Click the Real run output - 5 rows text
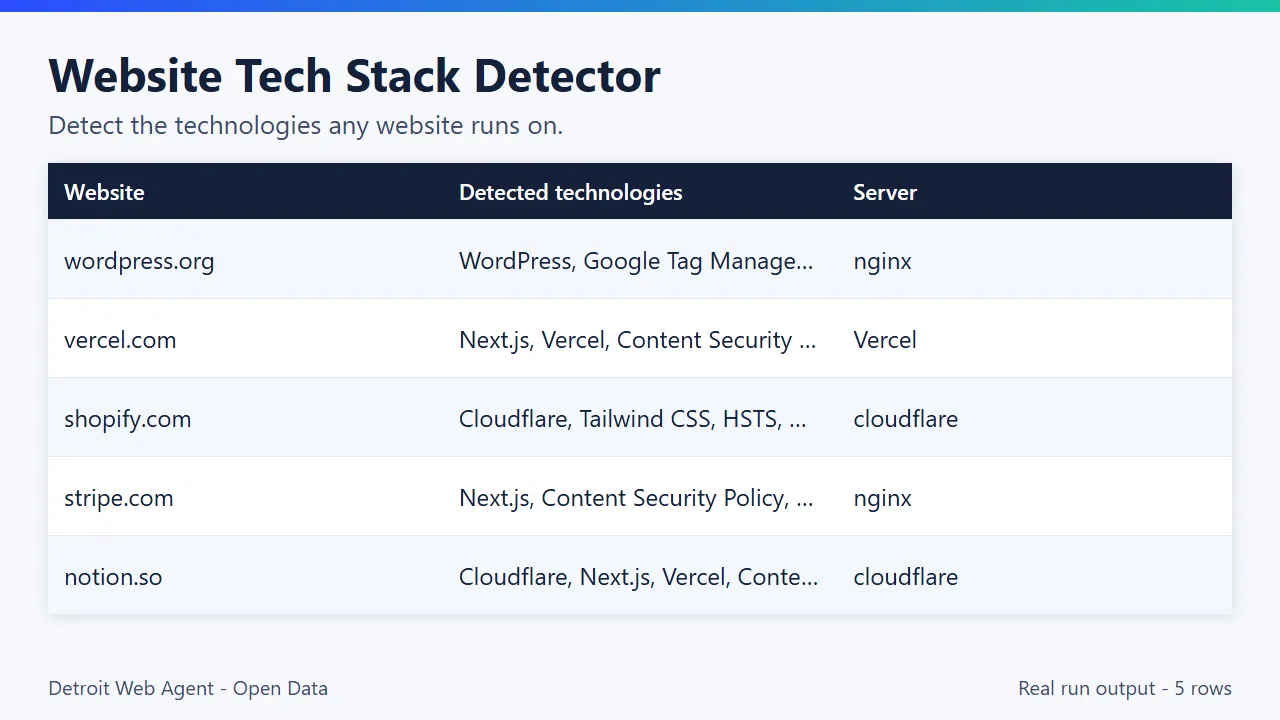The height and width of the screenshot is (720, 1280). (1125, 688)
